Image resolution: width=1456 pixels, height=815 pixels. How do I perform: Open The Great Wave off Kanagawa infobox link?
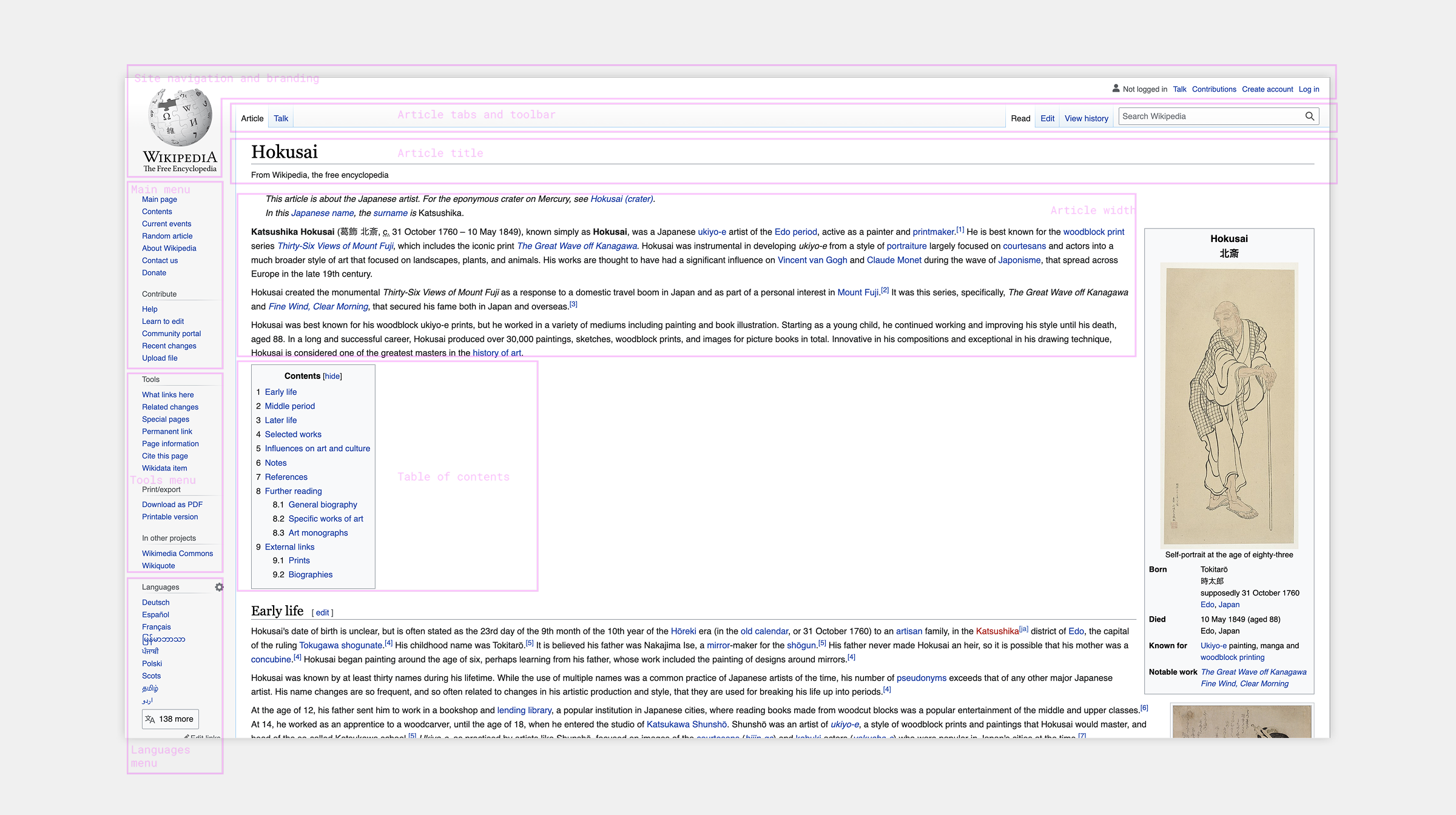[x=1253, y=672]
